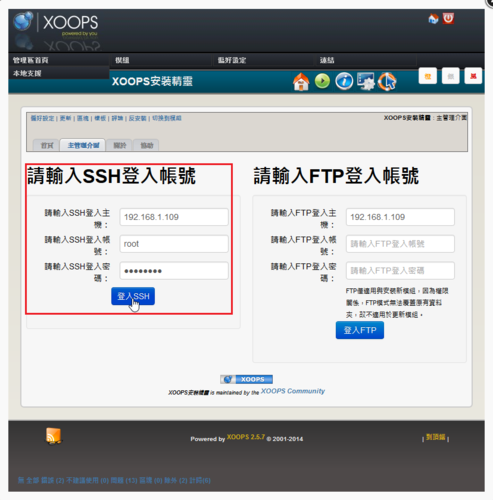The image size is (493, 500).
Task: Click the orange RSS feed icon in footer
Action: point(54,436)
